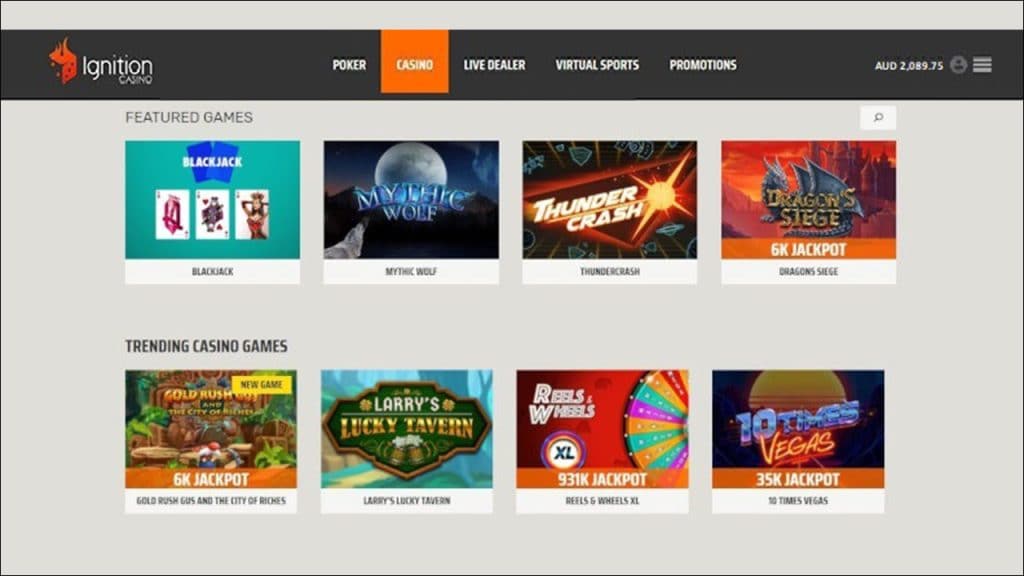The height and width of the screenshot is (576, 1024).
Task: Open the Poker section
Action: coord(349,65)
